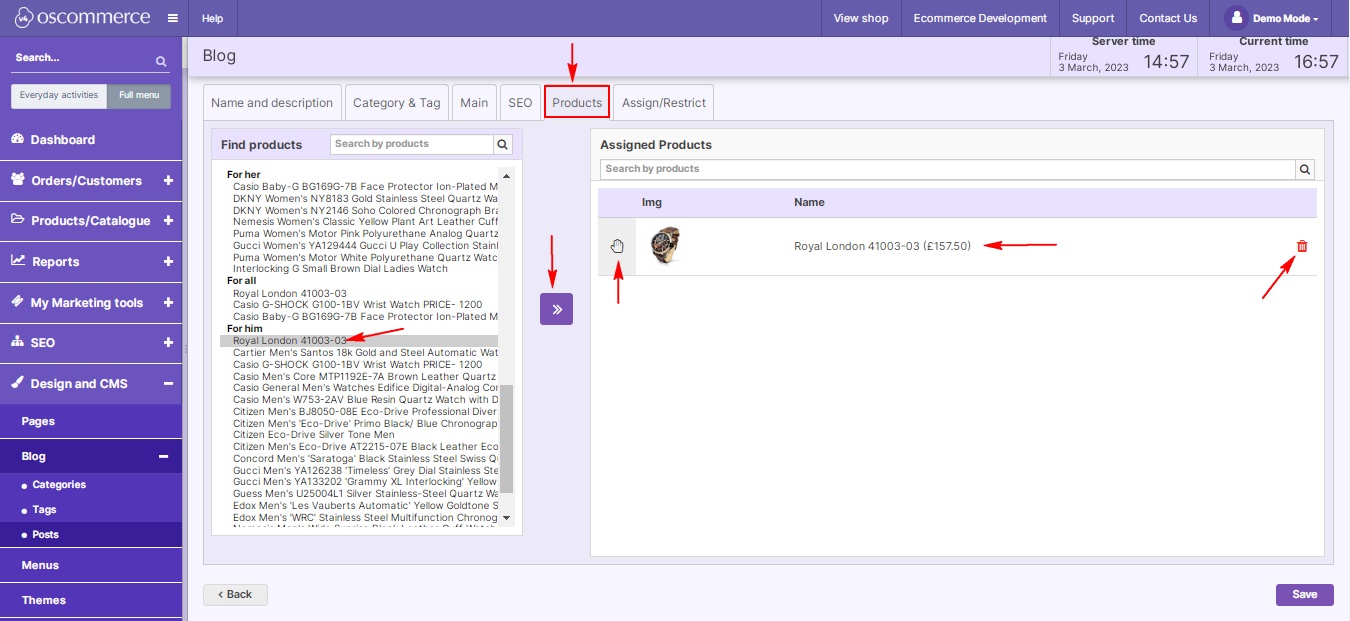Open Categories under Blog
Viewport: 1350px width, 621px height.
(x=59, y=485)
